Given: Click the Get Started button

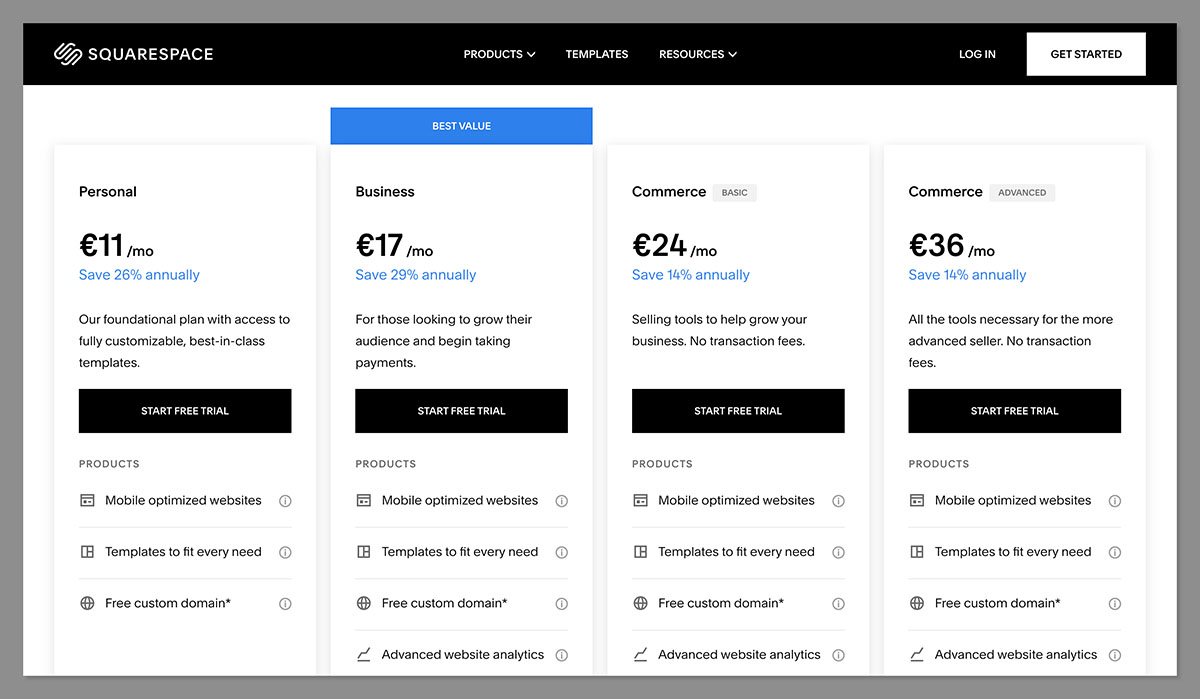Looking at the screenshot, I should [1086, 54].
